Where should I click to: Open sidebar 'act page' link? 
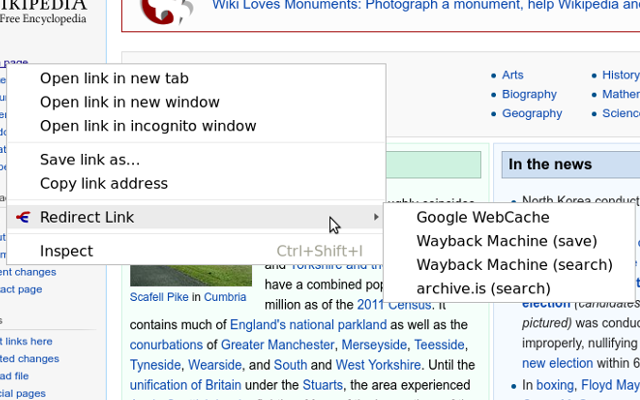tap(21, 289)
